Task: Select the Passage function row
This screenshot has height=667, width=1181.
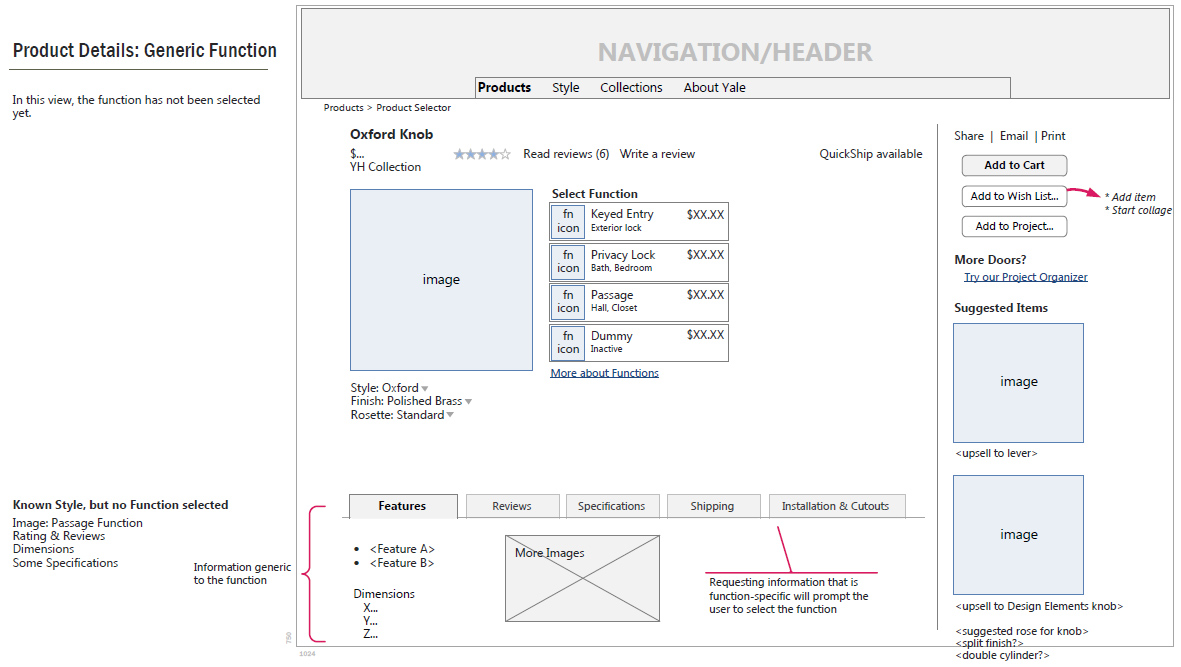Action: point(639,301)
